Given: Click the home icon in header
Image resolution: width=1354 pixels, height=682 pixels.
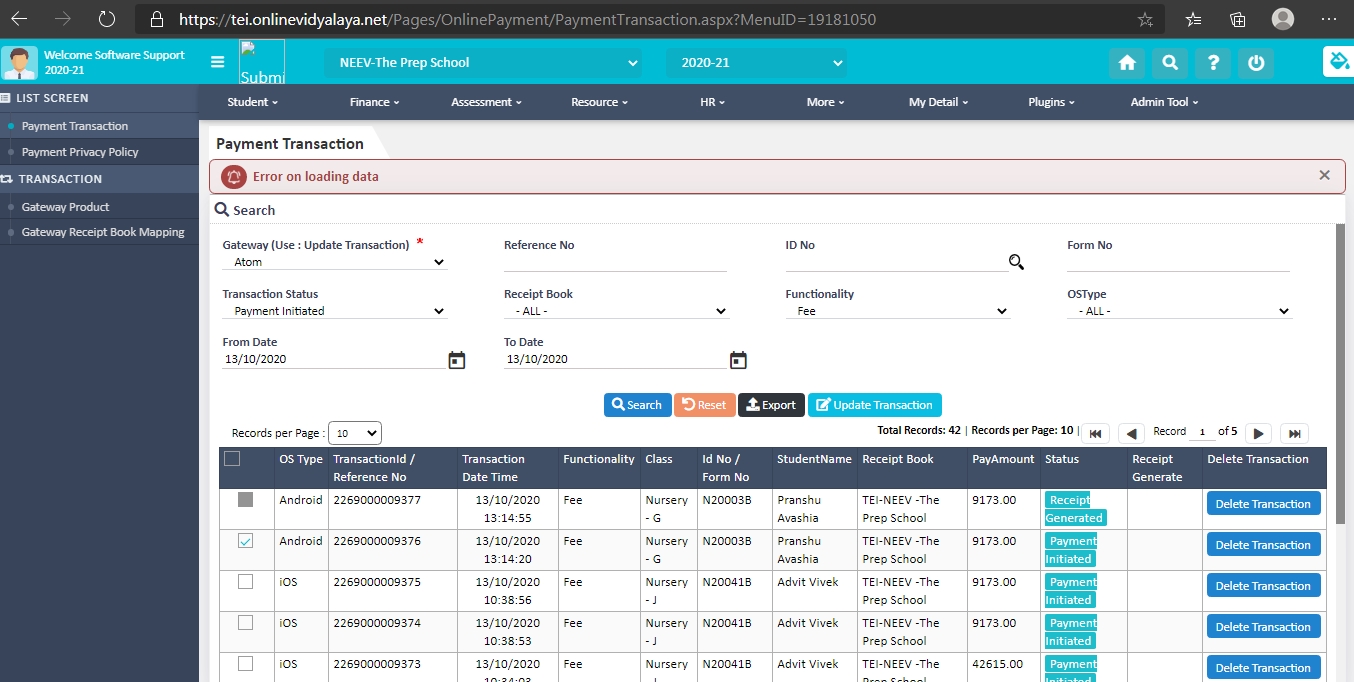Looking at the screenshot, I should point(1127,63).
